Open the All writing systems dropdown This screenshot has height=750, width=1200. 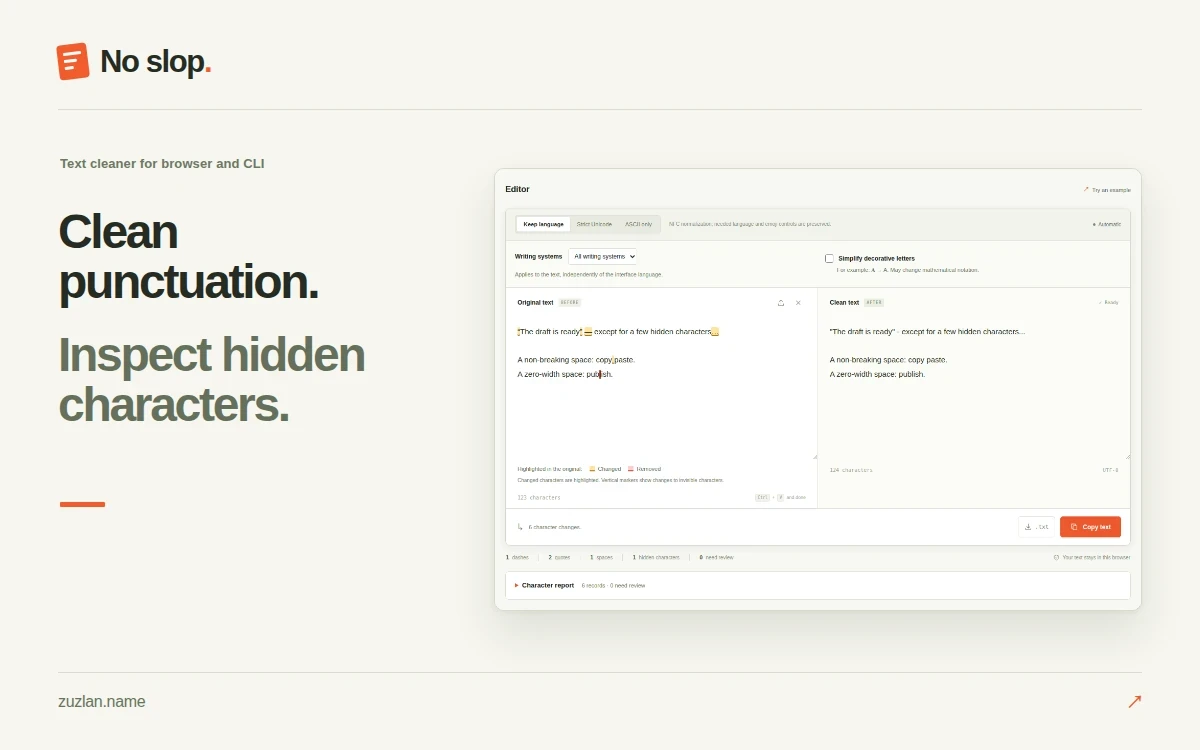[x=602, y=256]
